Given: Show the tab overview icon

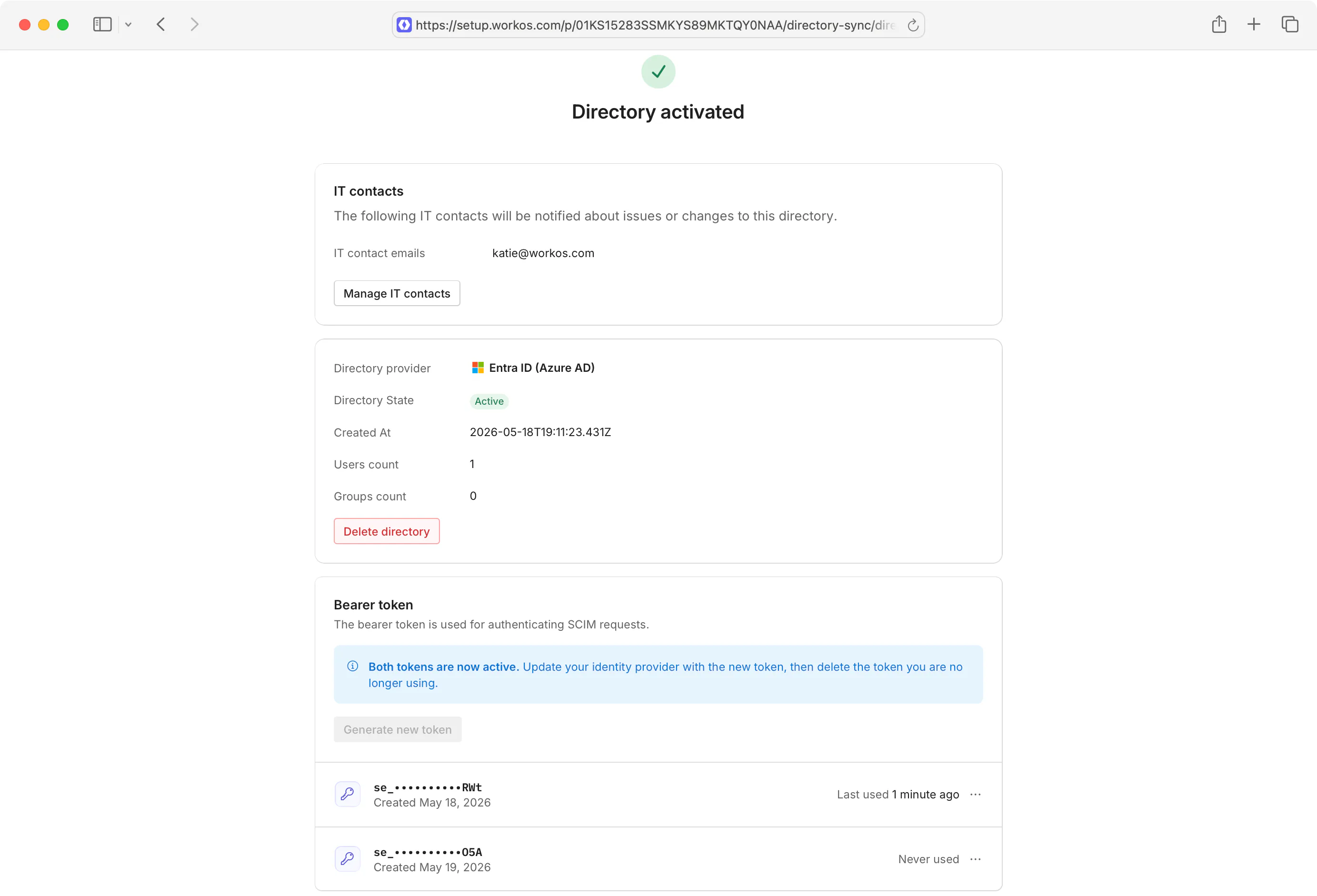Looking at the screenshot, I should coord(1290,24).
